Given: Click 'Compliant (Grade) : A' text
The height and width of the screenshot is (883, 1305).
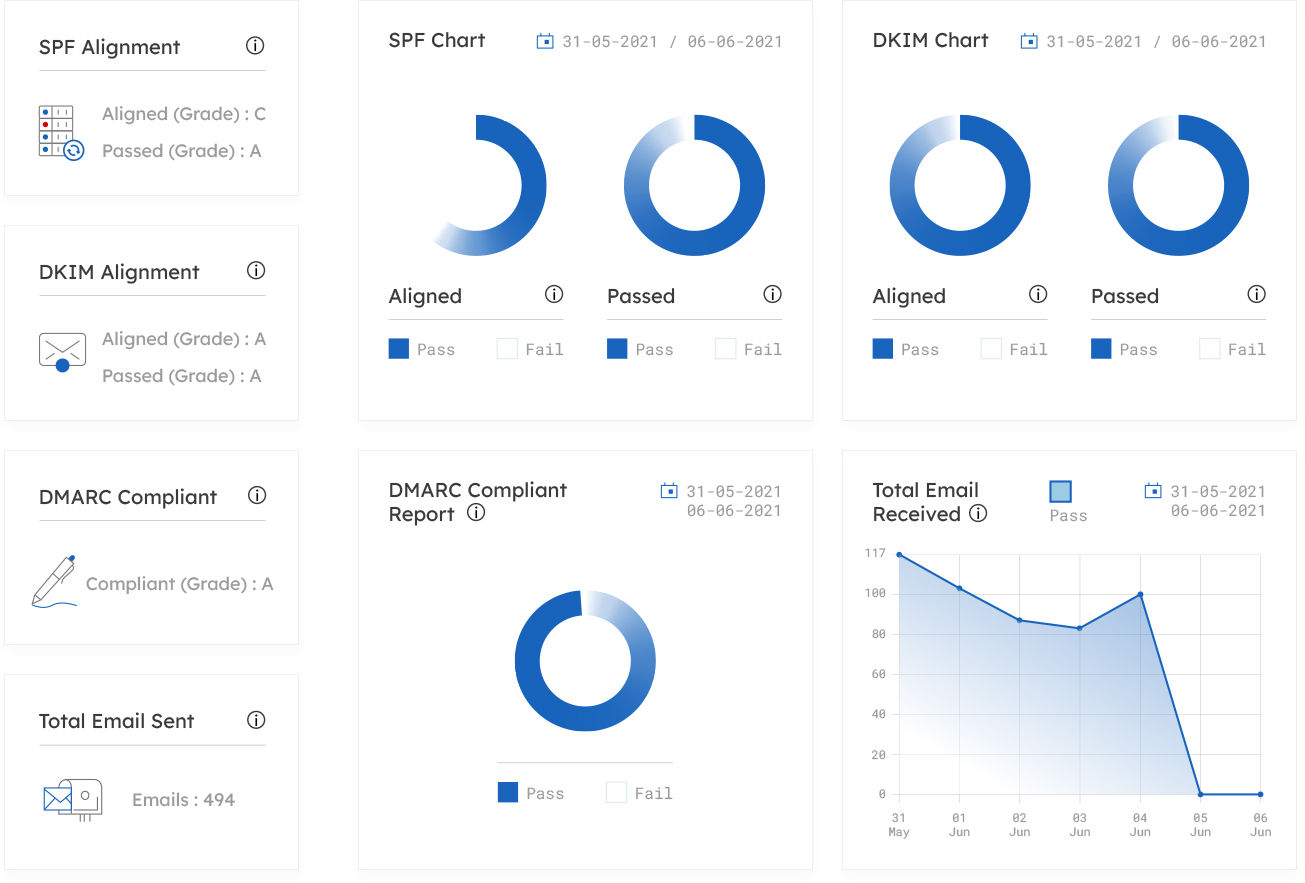Looking at the screenshot, I should point(180,584).
